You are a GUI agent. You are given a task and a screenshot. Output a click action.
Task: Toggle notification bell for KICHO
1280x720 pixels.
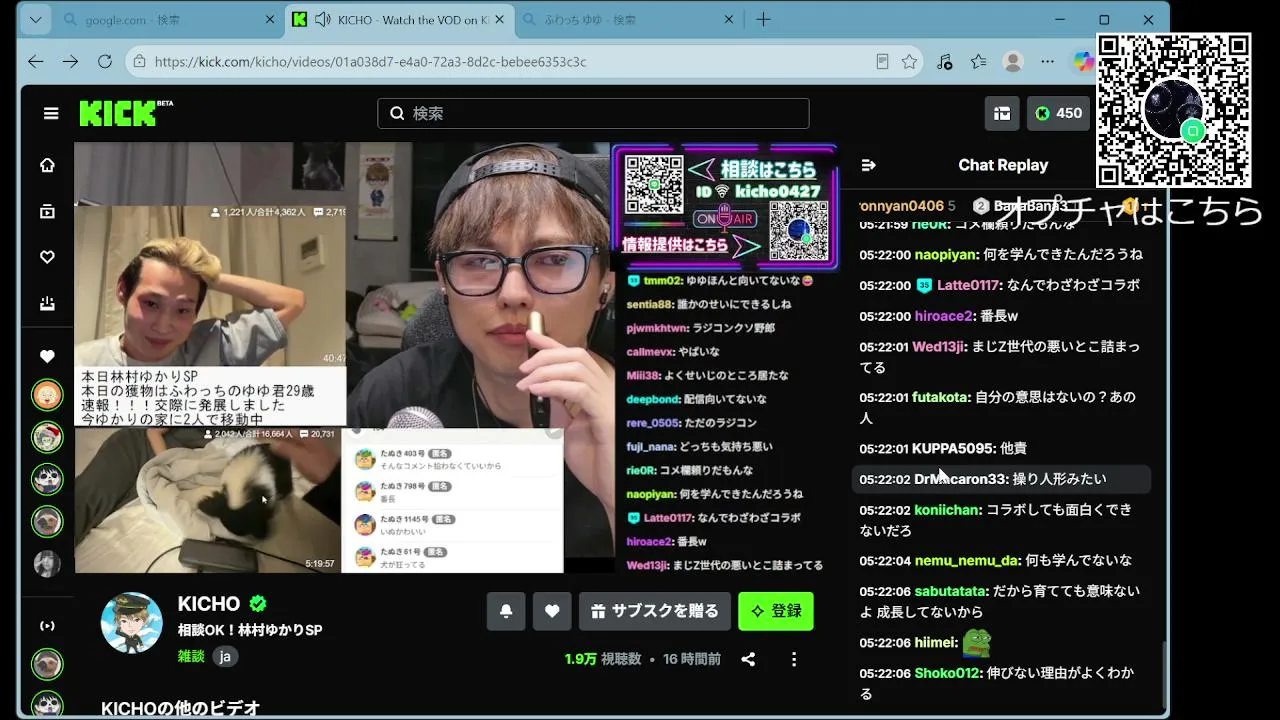506,611
